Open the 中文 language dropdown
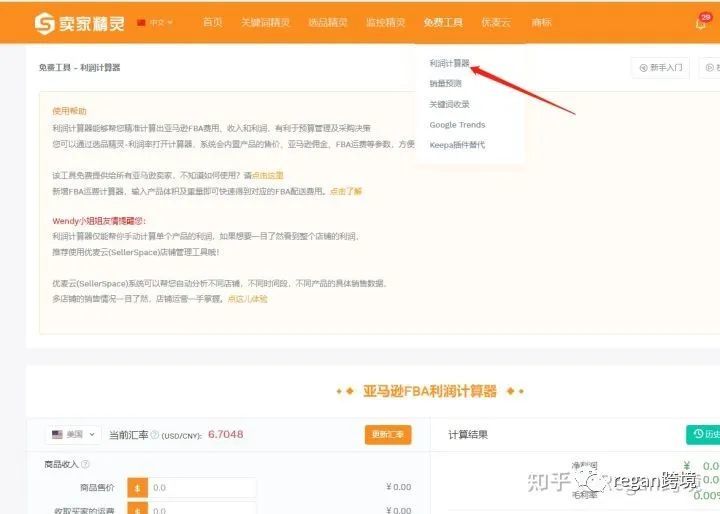This screenshot has width=720, height=514. click(160, 23)
